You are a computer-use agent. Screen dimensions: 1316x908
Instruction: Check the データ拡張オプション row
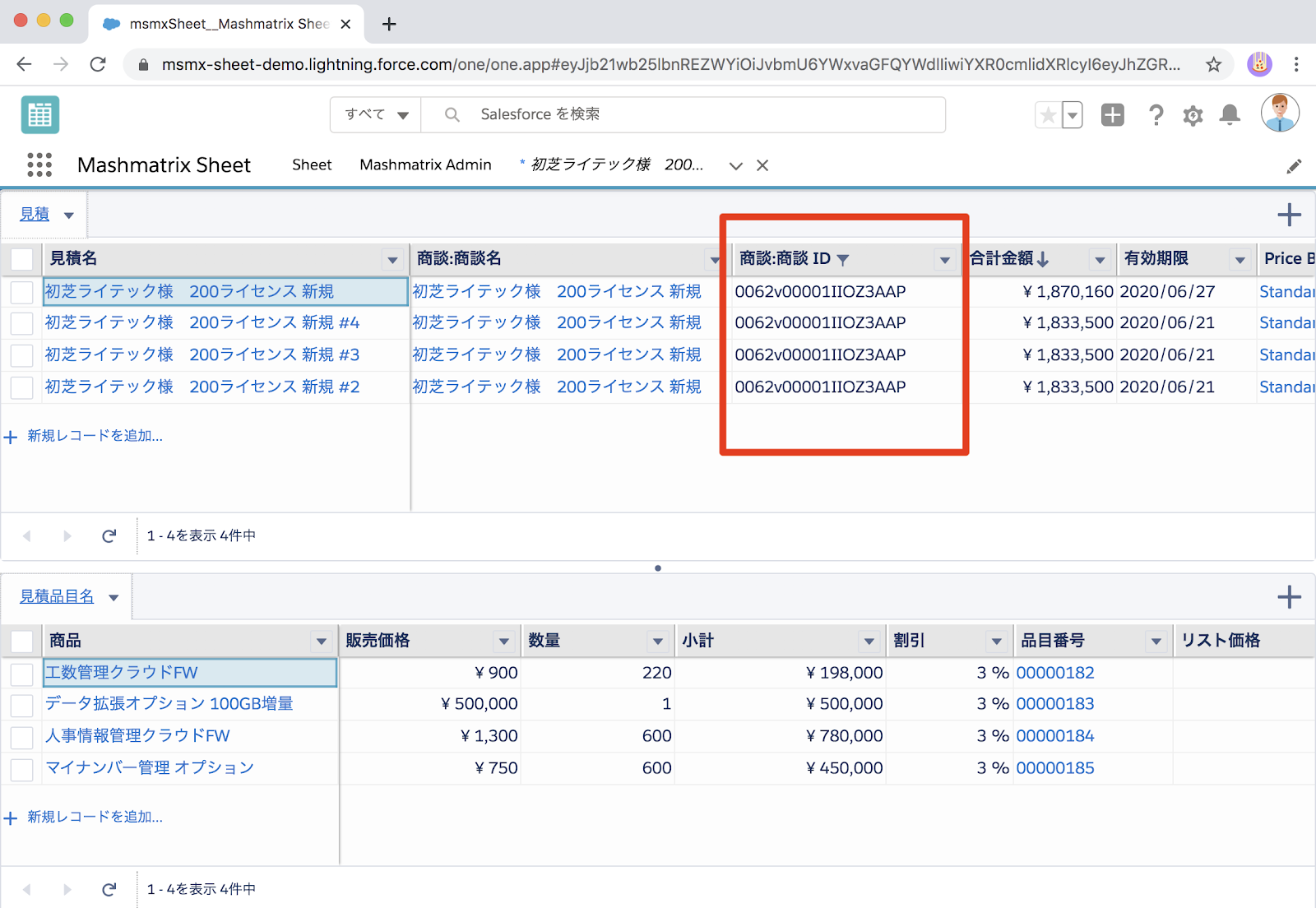coord(22,705)
